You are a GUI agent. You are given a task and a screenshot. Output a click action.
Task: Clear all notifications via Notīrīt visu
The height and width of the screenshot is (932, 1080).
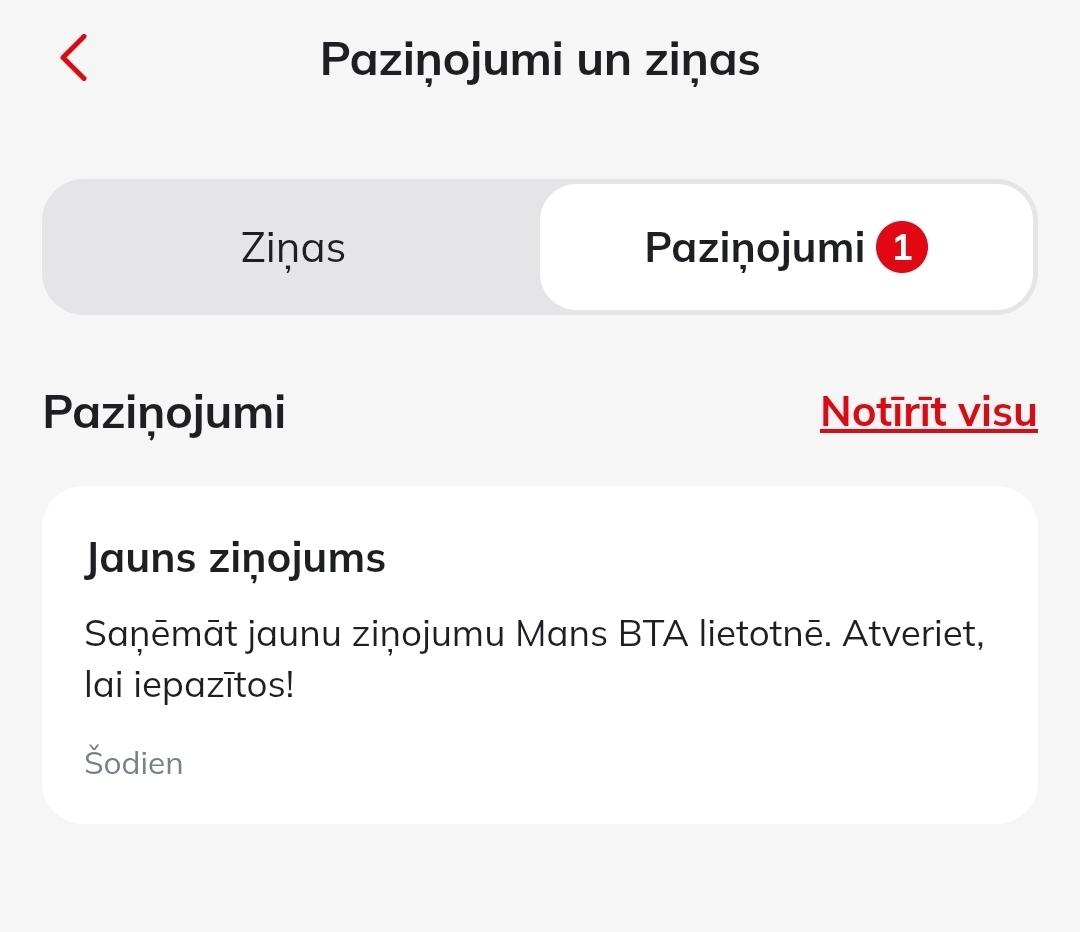(x=927, y=411)
